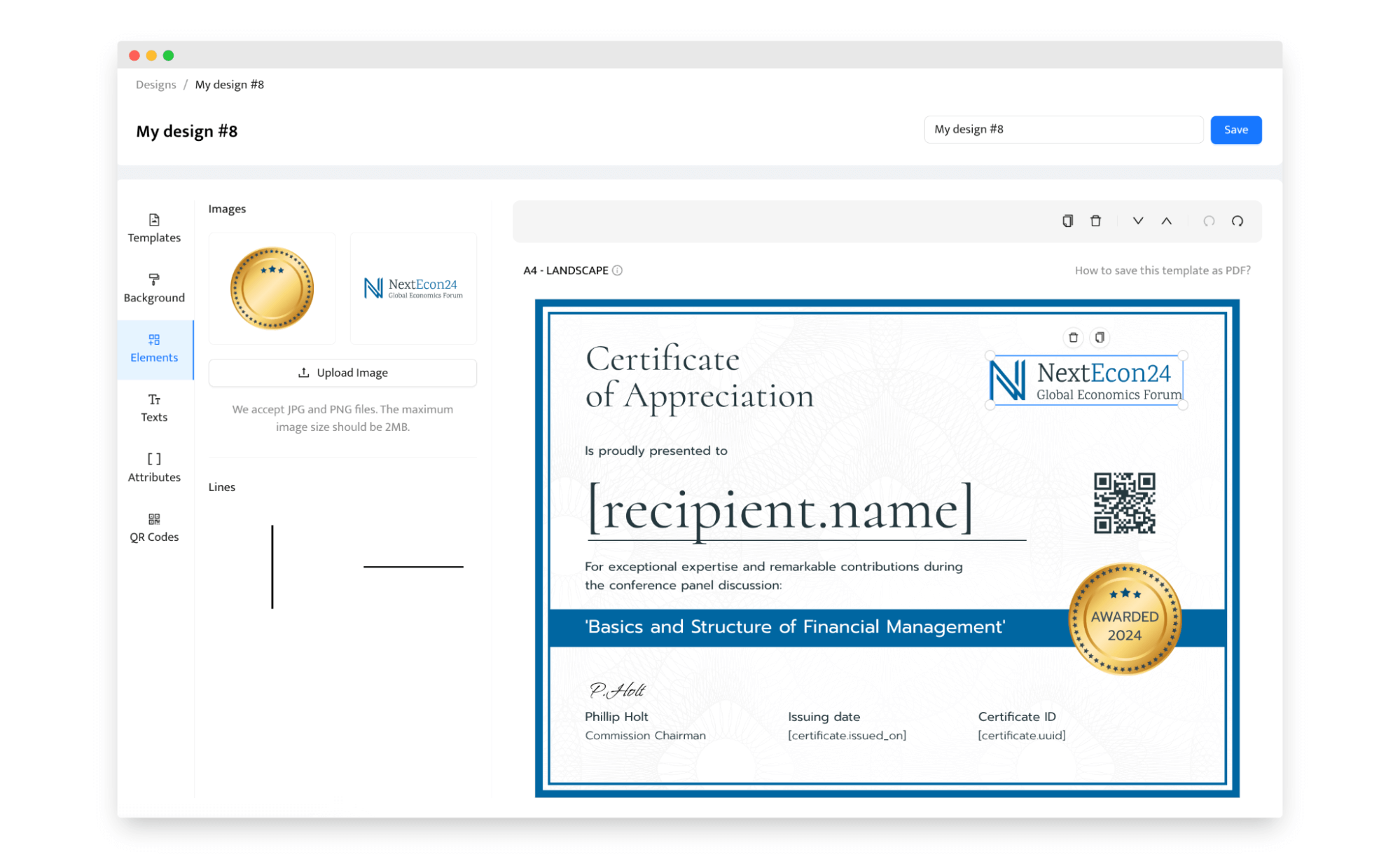Open the Templates panel
The width and height of the screenshot is (1400, 859).
coord(154,228)
